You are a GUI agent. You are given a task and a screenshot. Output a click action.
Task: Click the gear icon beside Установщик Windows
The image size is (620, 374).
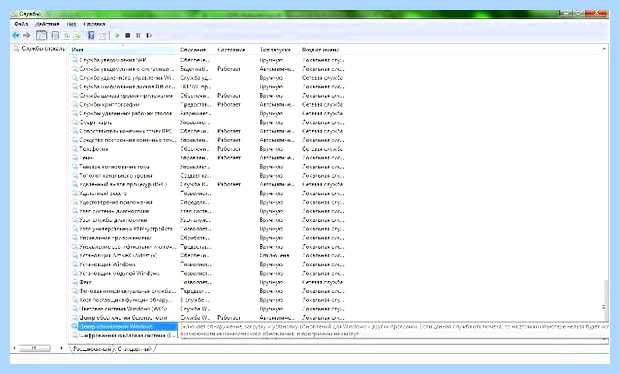point(75,264)
